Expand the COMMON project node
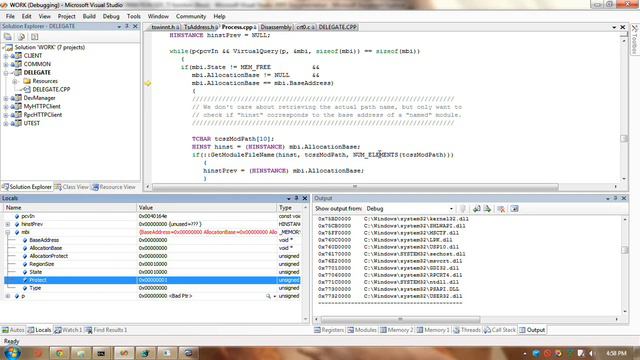The height and width of the screenshot is (360, 640). pyautogui.click(x=6, y=64)
